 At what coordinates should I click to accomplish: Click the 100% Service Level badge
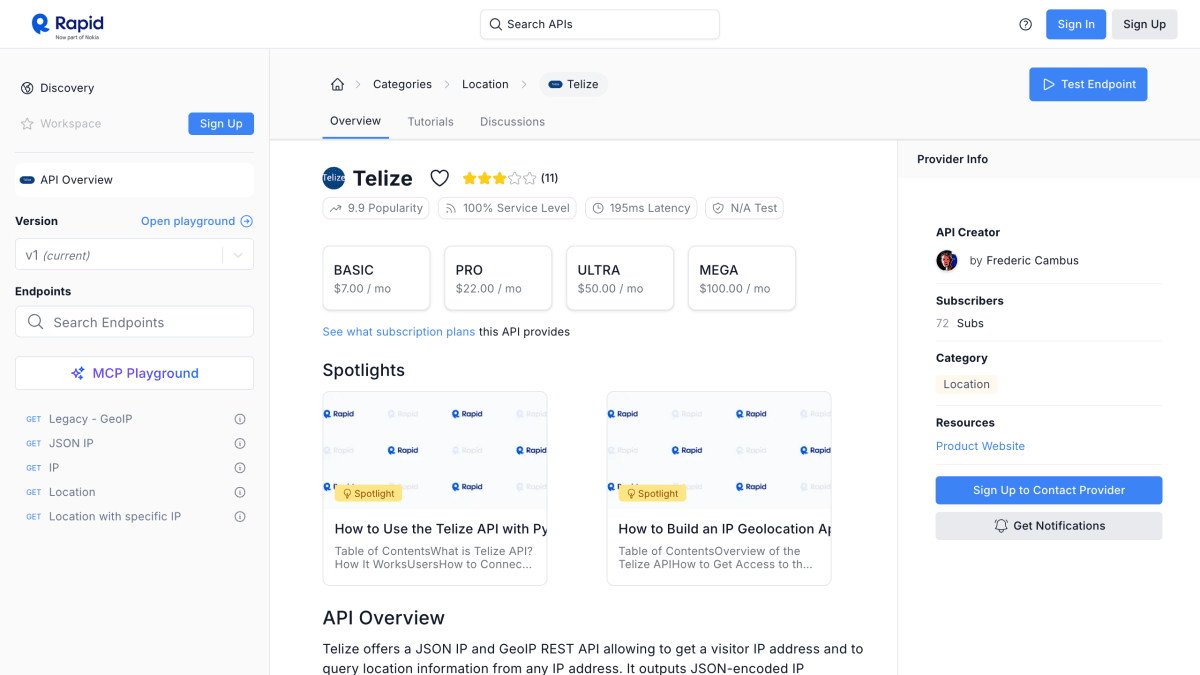tap(508, 208)
